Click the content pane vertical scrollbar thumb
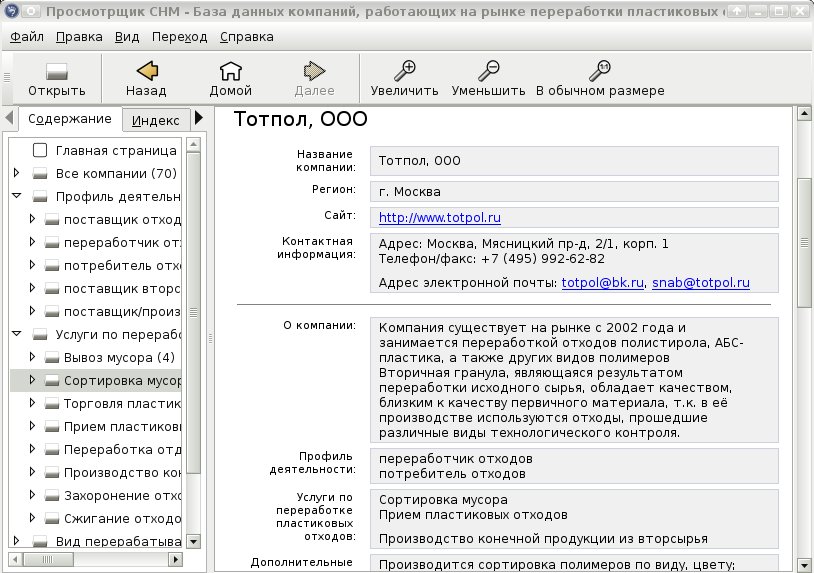Screen dimensions: 814x573 (x=804, y=242)
